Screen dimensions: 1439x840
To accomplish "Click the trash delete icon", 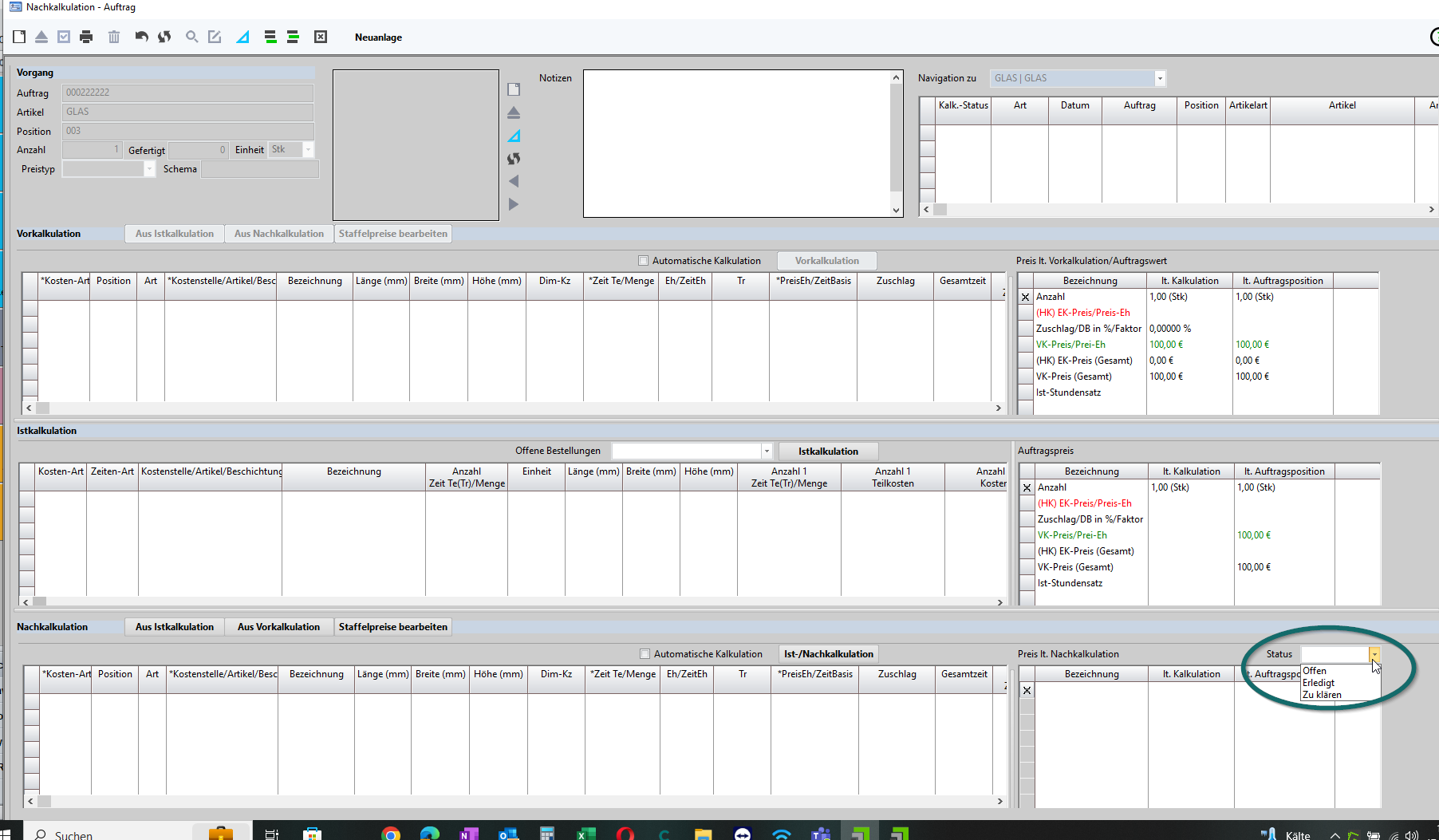I will coord(114,37).
